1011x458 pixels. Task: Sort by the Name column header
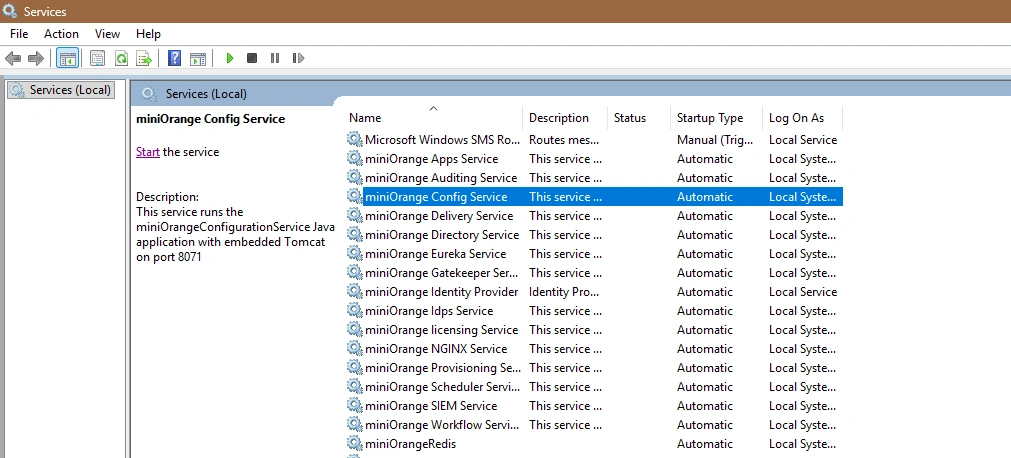tap(433, 117)
